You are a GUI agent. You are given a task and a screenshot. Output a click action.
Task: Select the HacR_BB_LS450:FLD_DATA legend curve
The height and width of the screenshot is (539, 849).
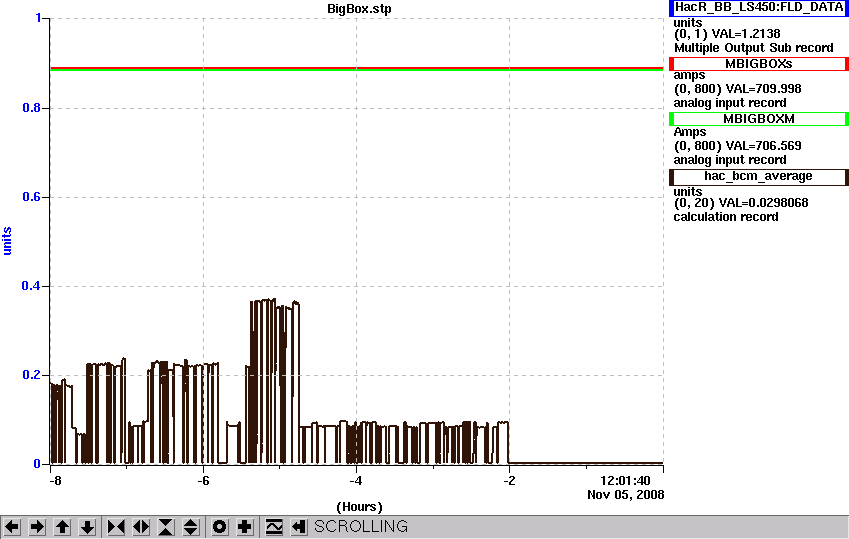[x=759, y=8]
